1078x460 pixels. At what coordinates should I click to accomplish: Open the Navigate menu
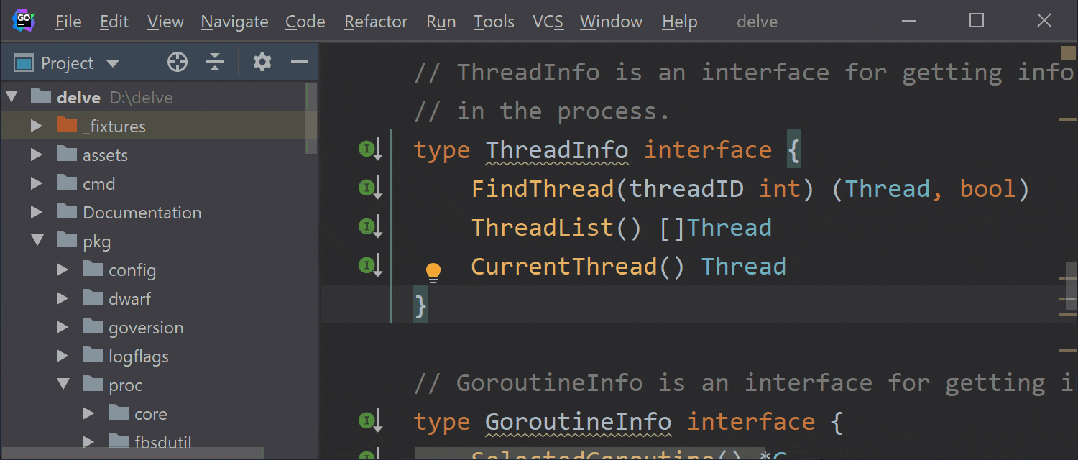[234, 21]
